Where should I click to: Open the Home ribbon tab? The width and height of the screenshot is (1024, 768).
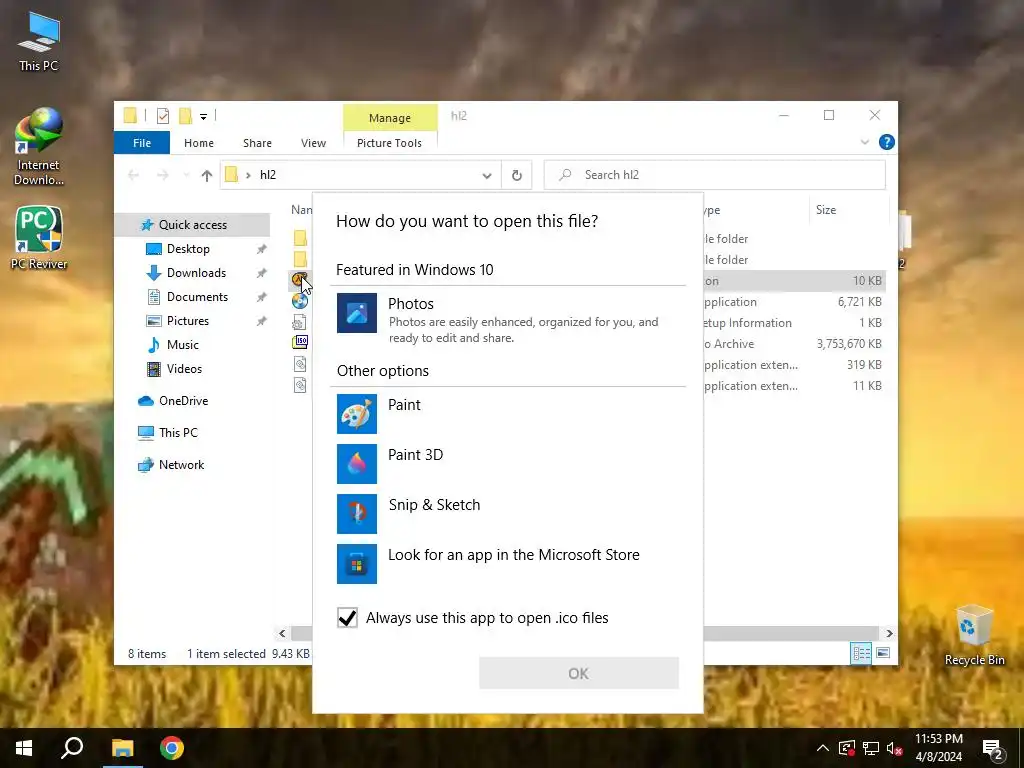tap(199, 143)
